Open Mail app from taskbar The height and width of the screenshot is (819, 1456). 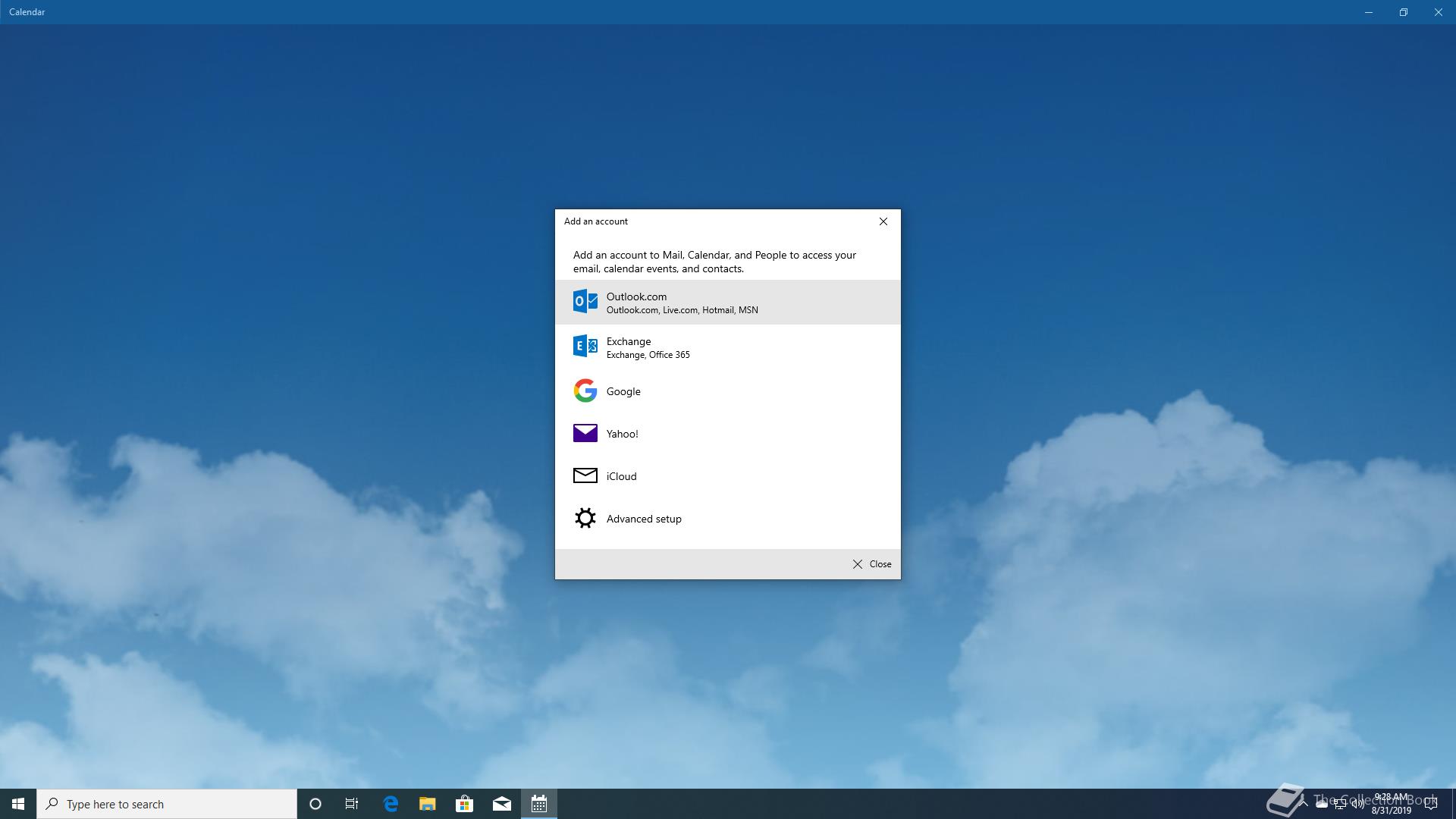tap(501, 804)
